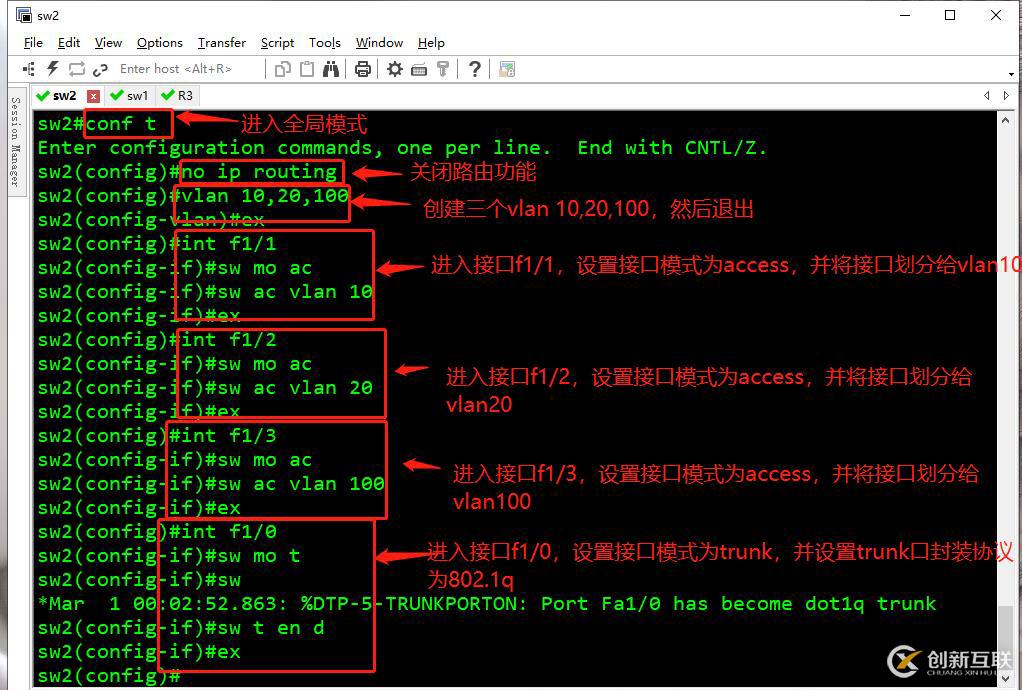Click the Disconnect chain-link icon
Screen dimensions: 1022x690
point(100,69)
